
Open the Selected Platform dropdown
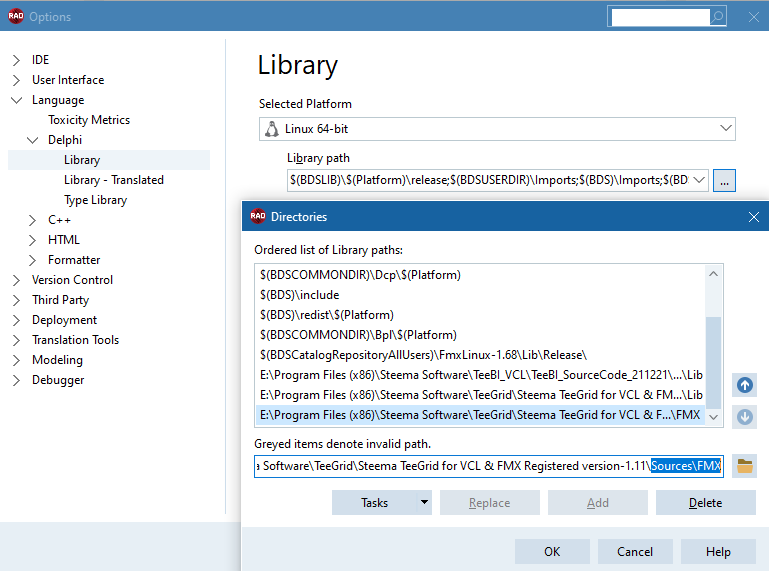click(726, 129)
